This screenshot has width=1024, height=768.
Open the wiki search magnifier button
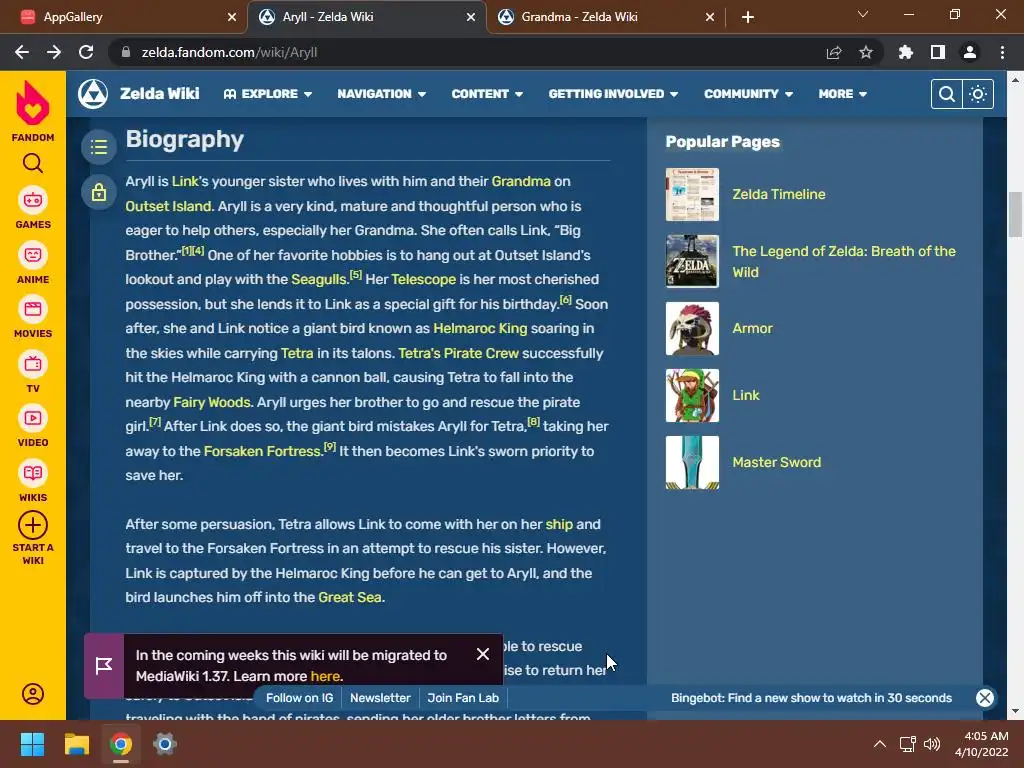click(946, 94)
